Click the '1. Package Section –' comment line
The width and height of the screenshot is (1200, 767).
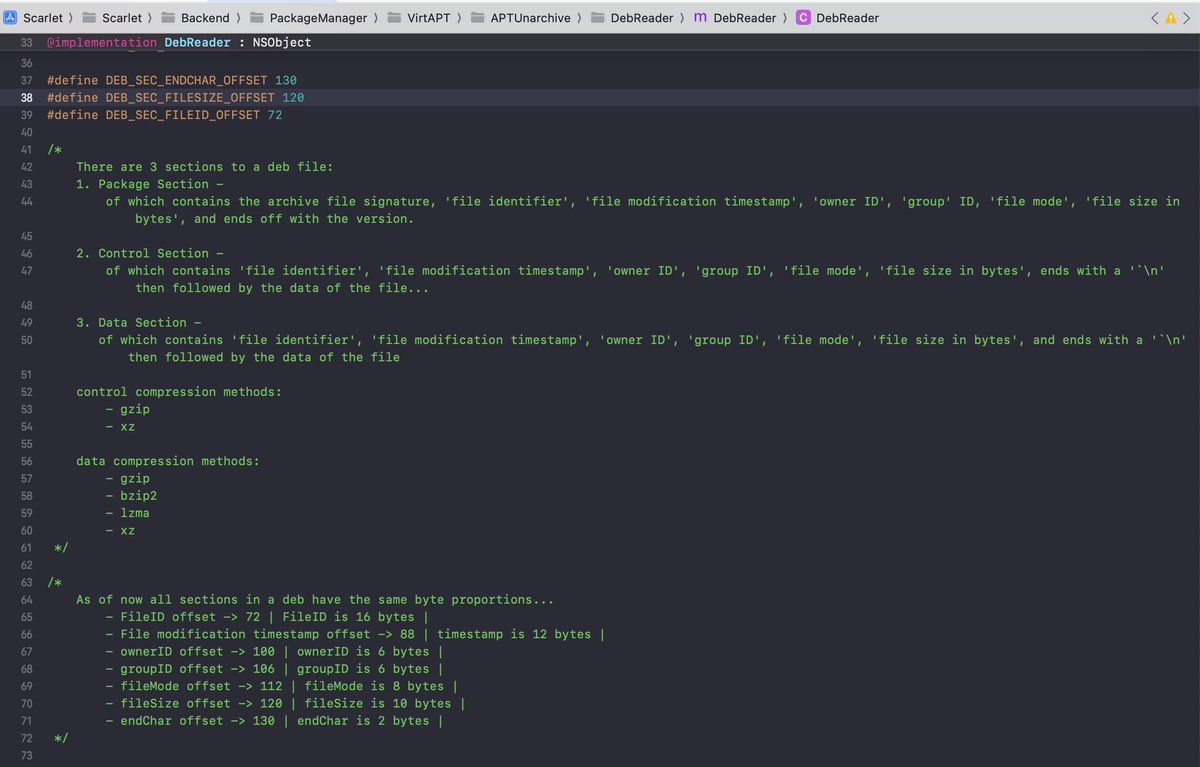click(150, 184)
